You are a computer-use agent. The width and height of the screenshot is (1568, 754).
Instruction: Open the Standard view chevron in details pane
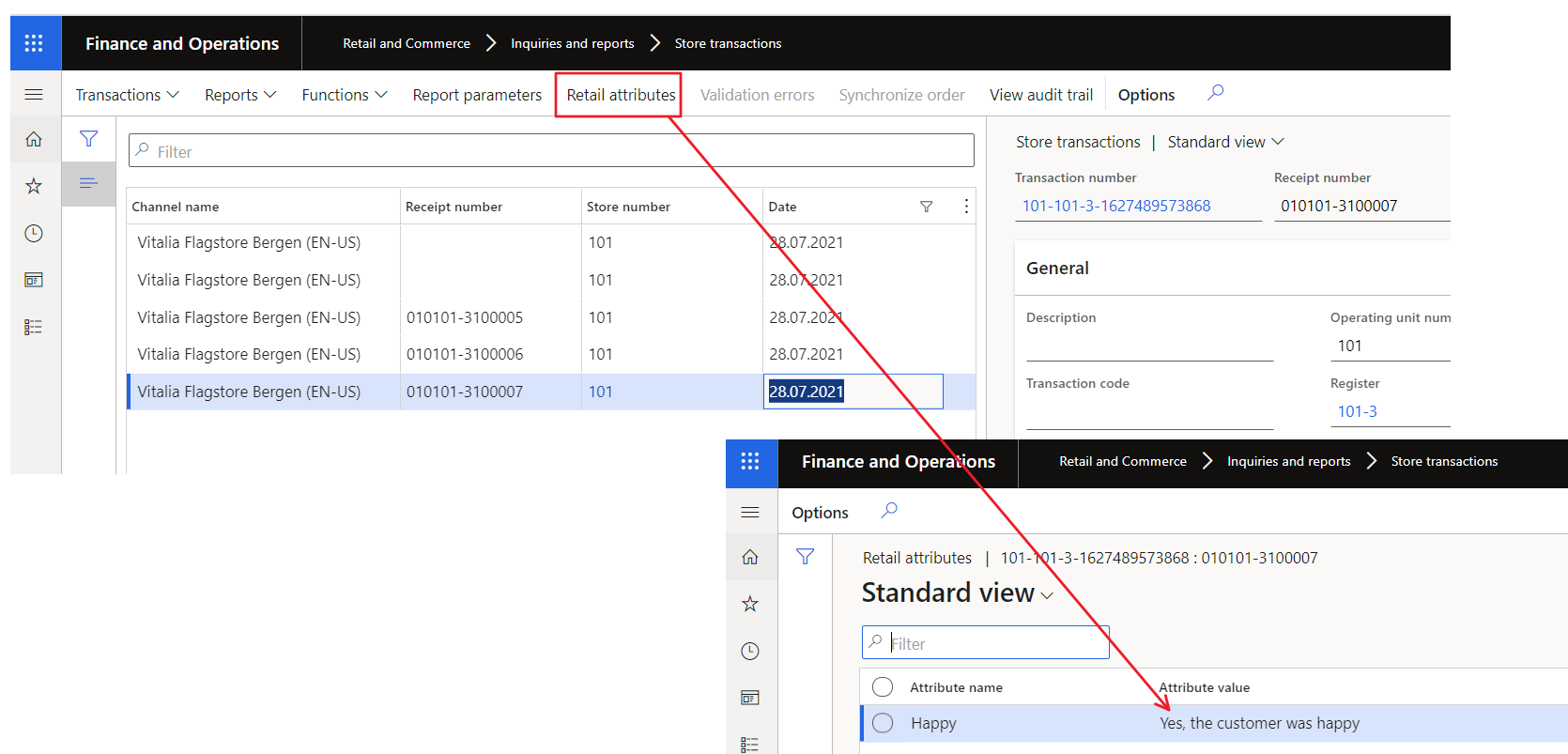point(1278,142)
